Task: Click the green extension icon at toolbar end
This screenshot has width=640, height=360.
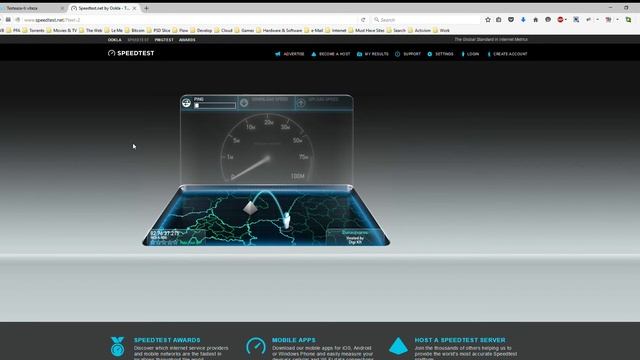Action: 629,20
